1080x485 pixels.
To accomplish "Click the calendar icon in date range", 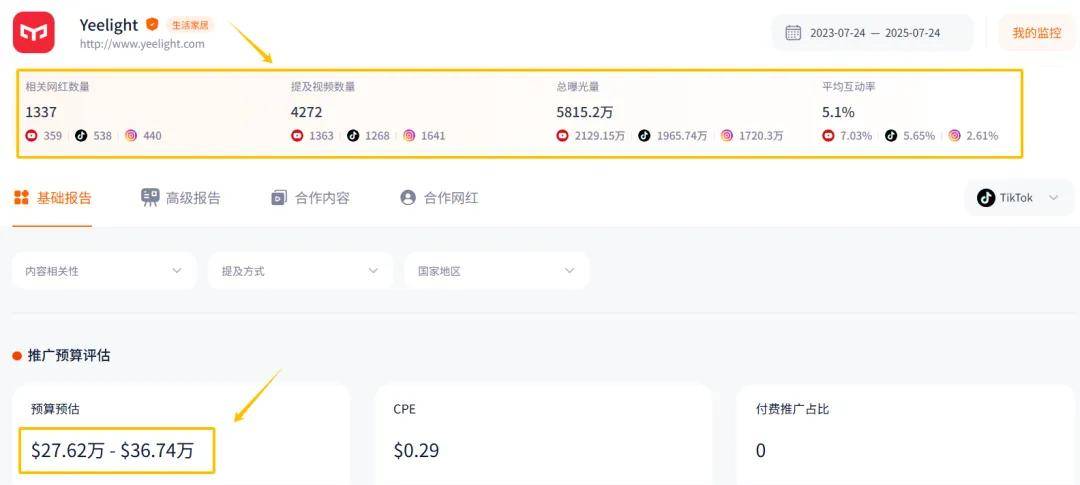I will coord(793,33).
